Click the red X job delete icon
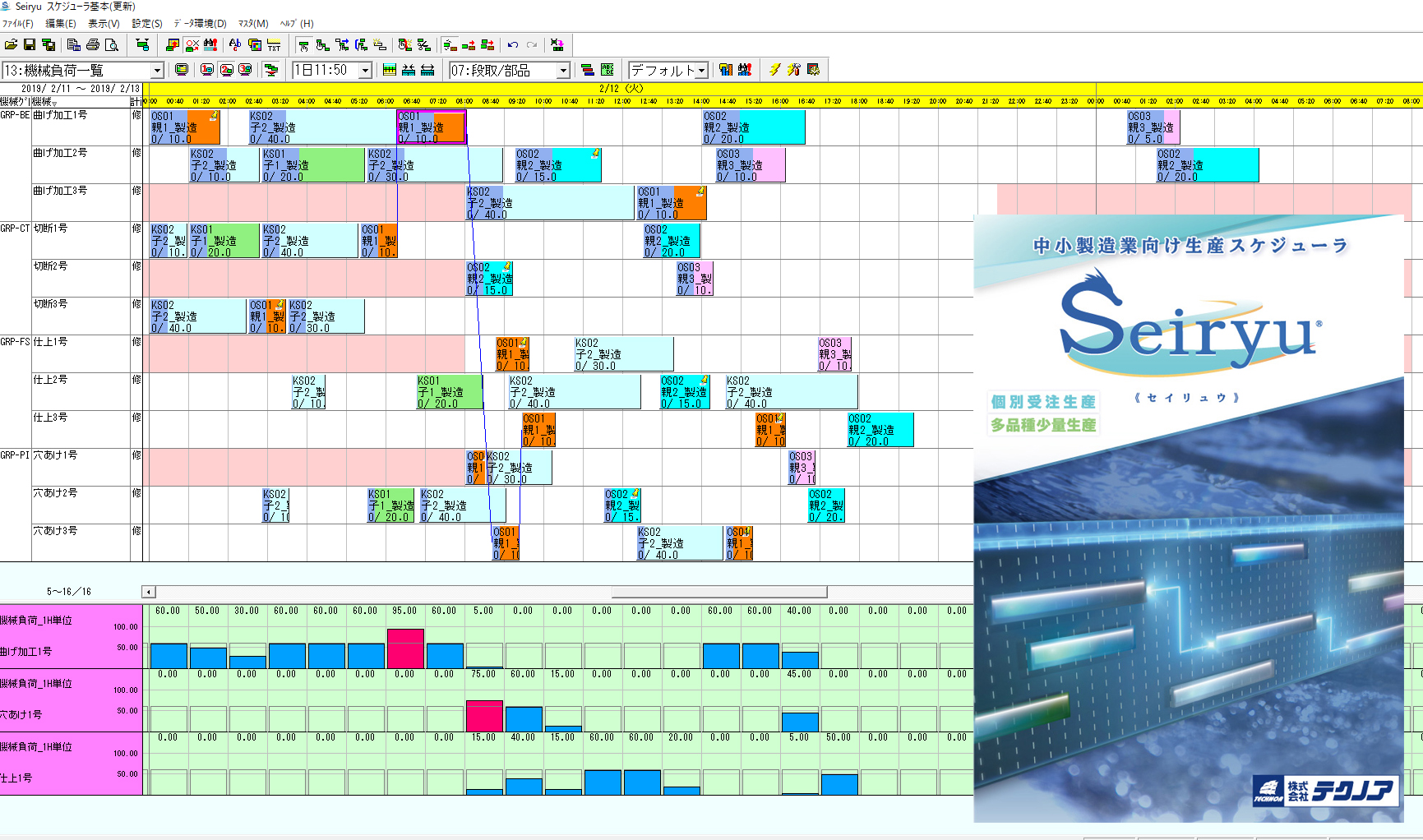The height and width of the screenshot is (840, 1423). pyautogui.click(x=192, y=45)
